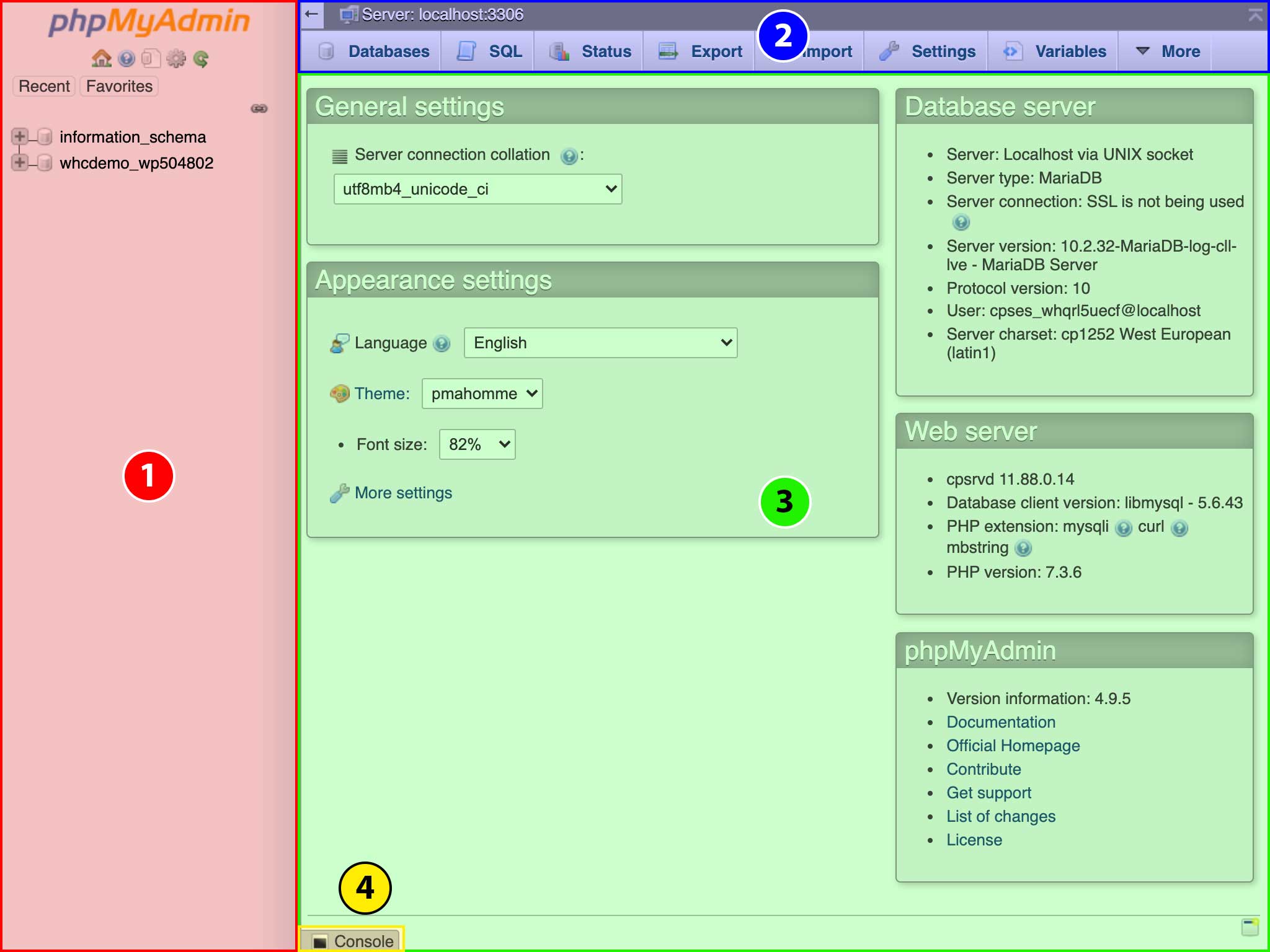
Task: Open the License link
Action: [x=974, y=840]
